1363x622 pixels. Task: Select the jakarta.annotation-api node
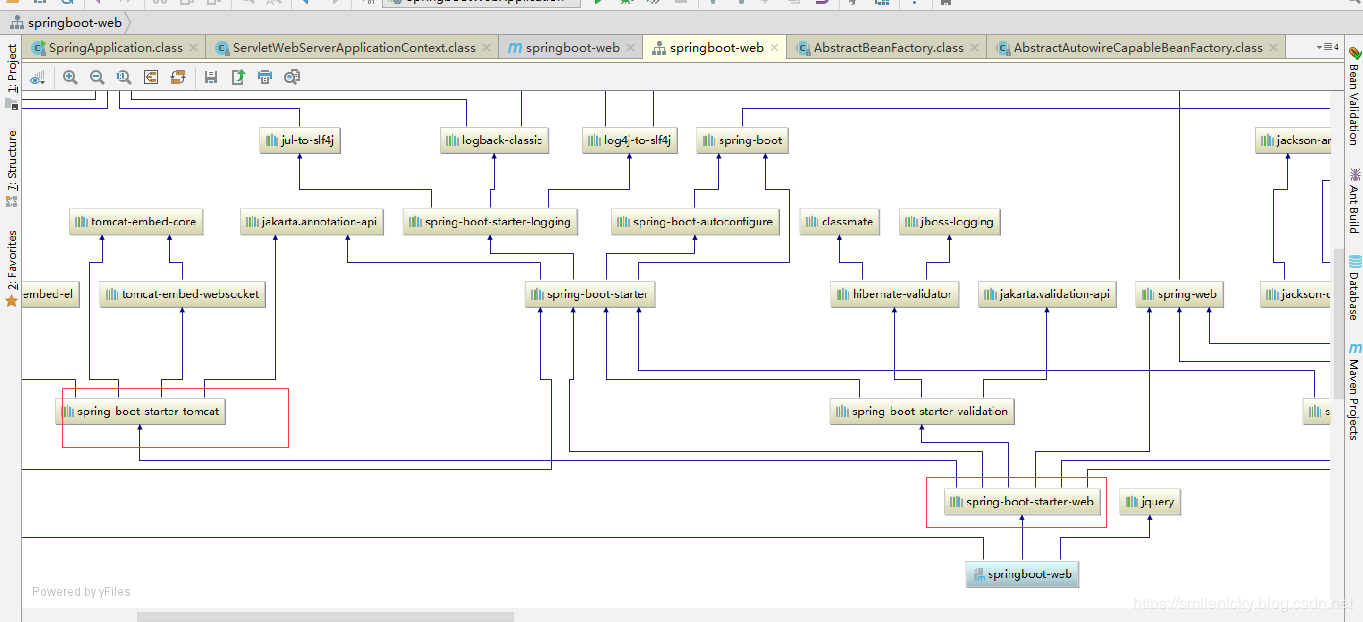[x=312, y=222]
